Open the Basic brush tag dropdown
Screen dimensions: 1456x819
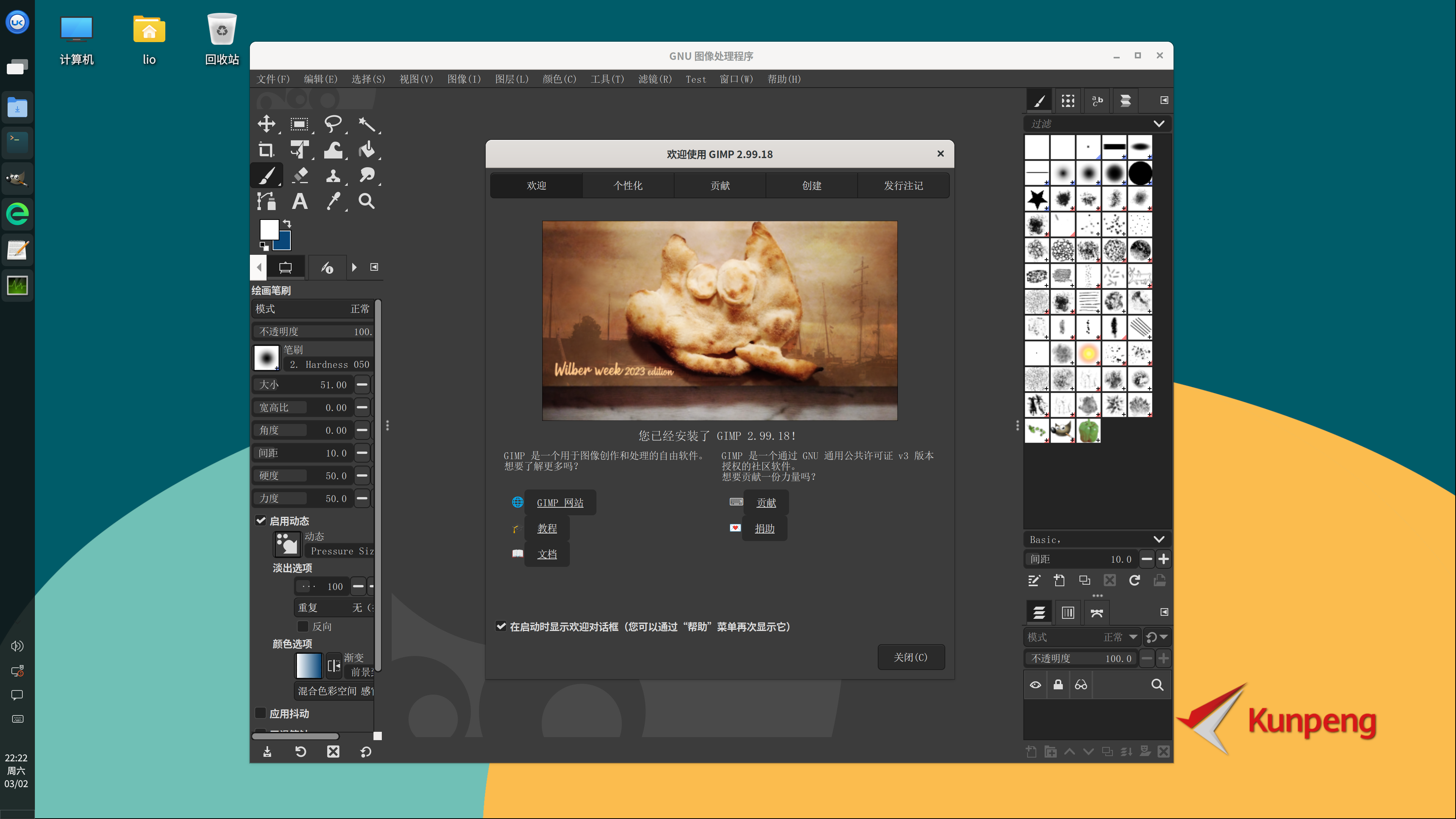click(x=1158, y=539)
